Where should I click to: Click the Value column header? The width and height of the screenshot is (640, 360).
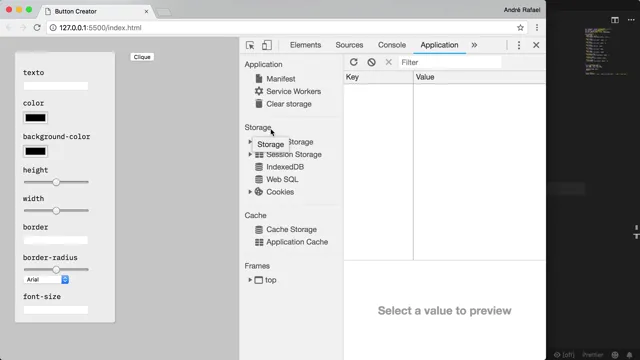[x=479, y=77]
